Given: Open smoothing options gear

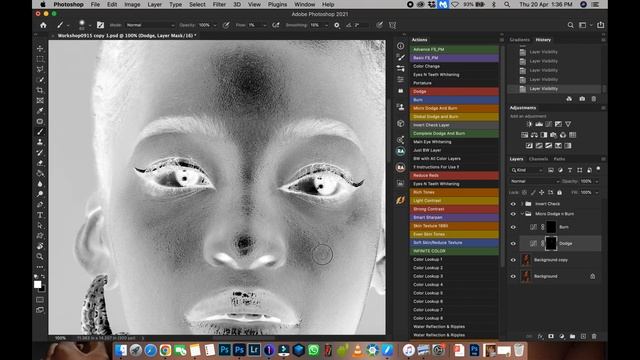Looking at the screenshot, I should click(x=337, y=25).
